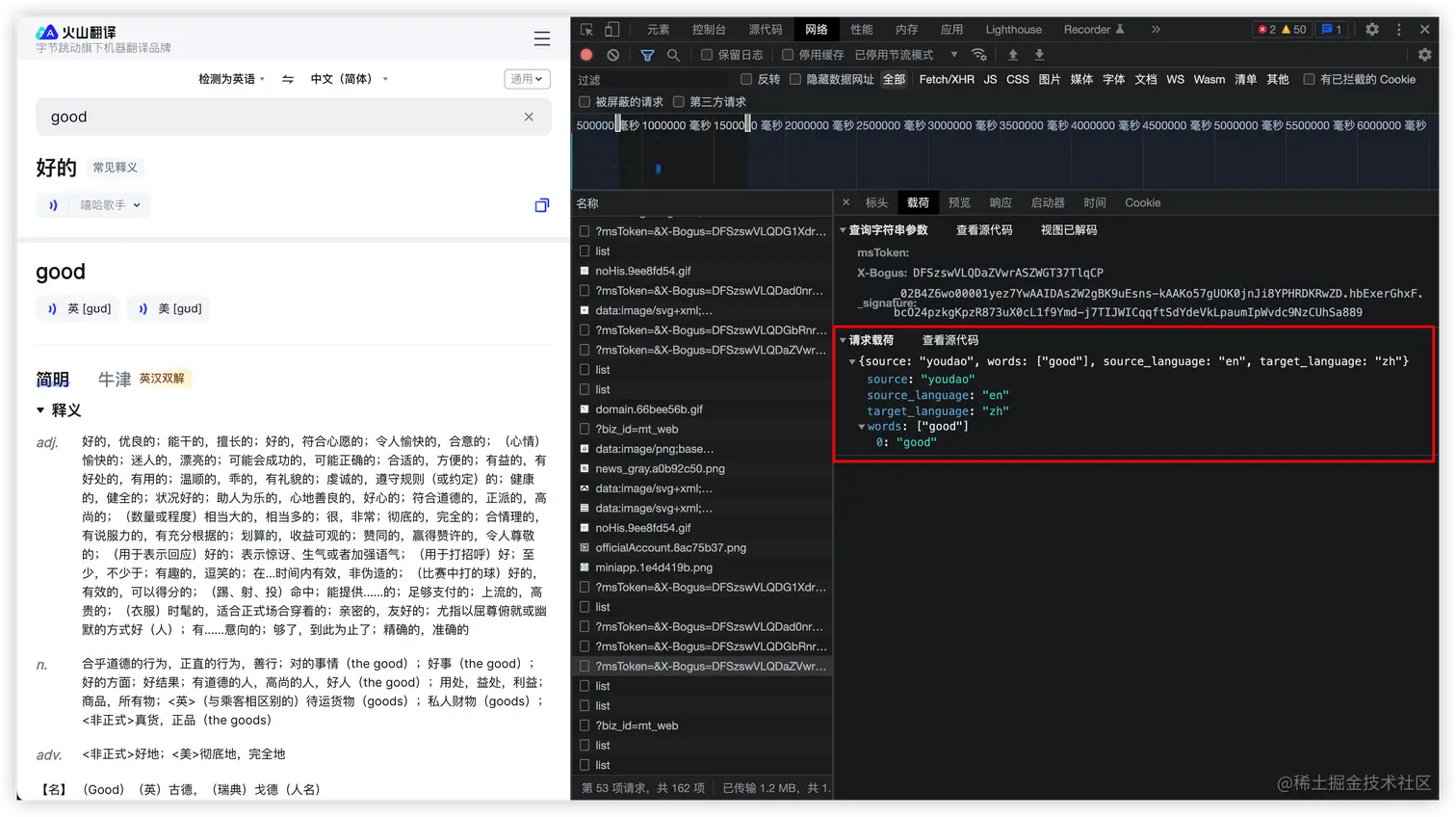Open the main DevTools settings gear
1456x817 pixels.
click(1372, 30)
